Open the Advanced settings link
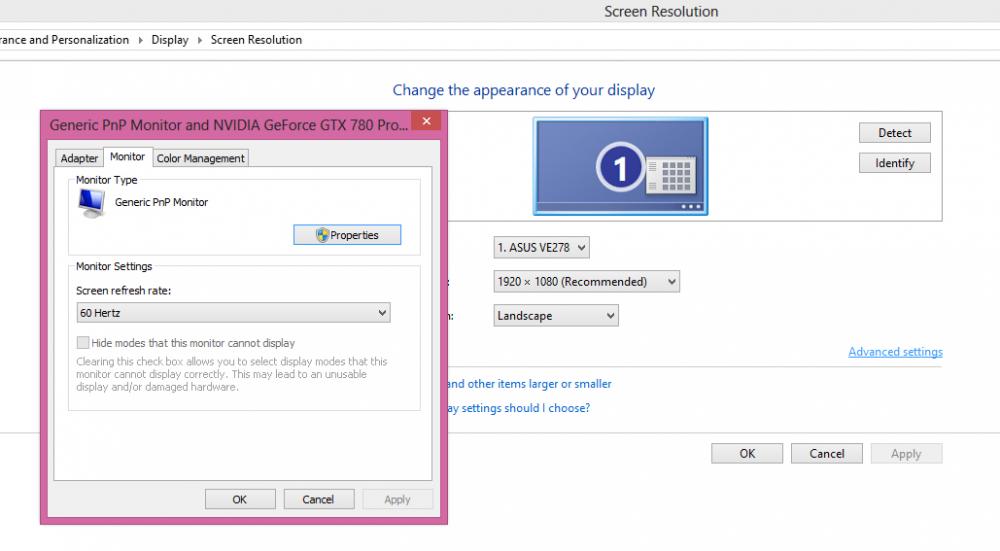Screen dimensions: 1000x551 click(x=895, y=352)
